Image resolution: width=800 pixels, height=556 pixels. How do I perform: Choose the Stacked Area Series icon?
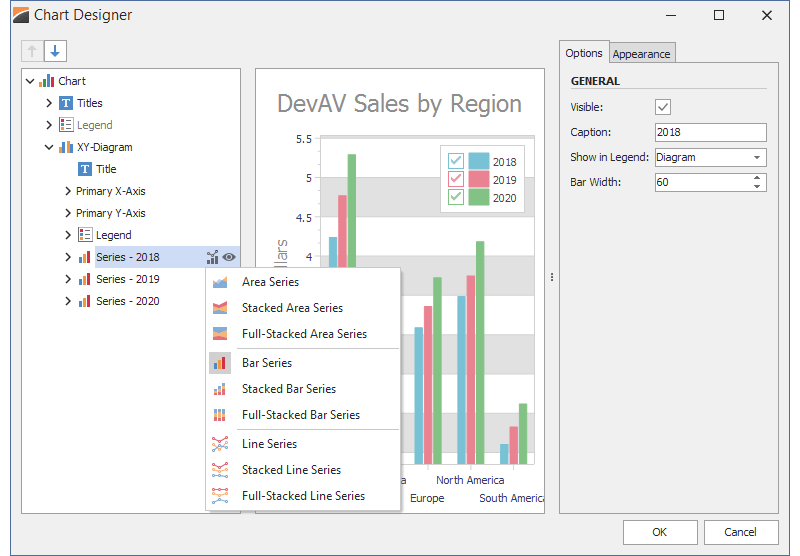[x=220, y=308]
